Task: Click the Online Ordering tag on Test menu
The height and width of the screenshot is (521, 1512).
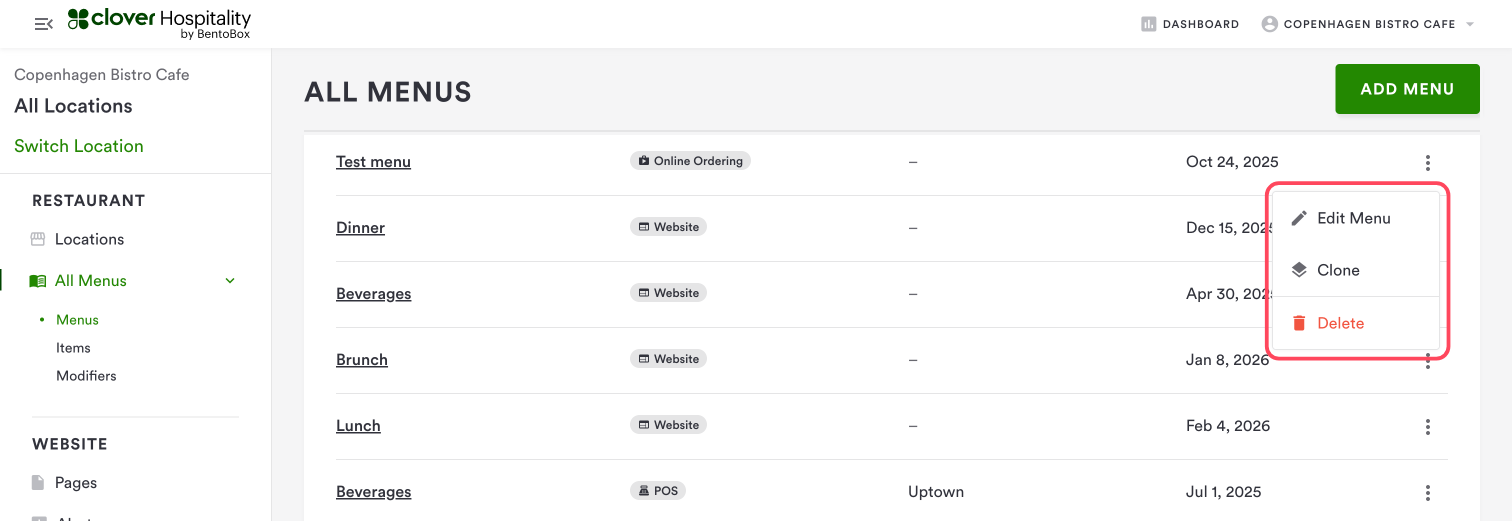Action: 690,161
